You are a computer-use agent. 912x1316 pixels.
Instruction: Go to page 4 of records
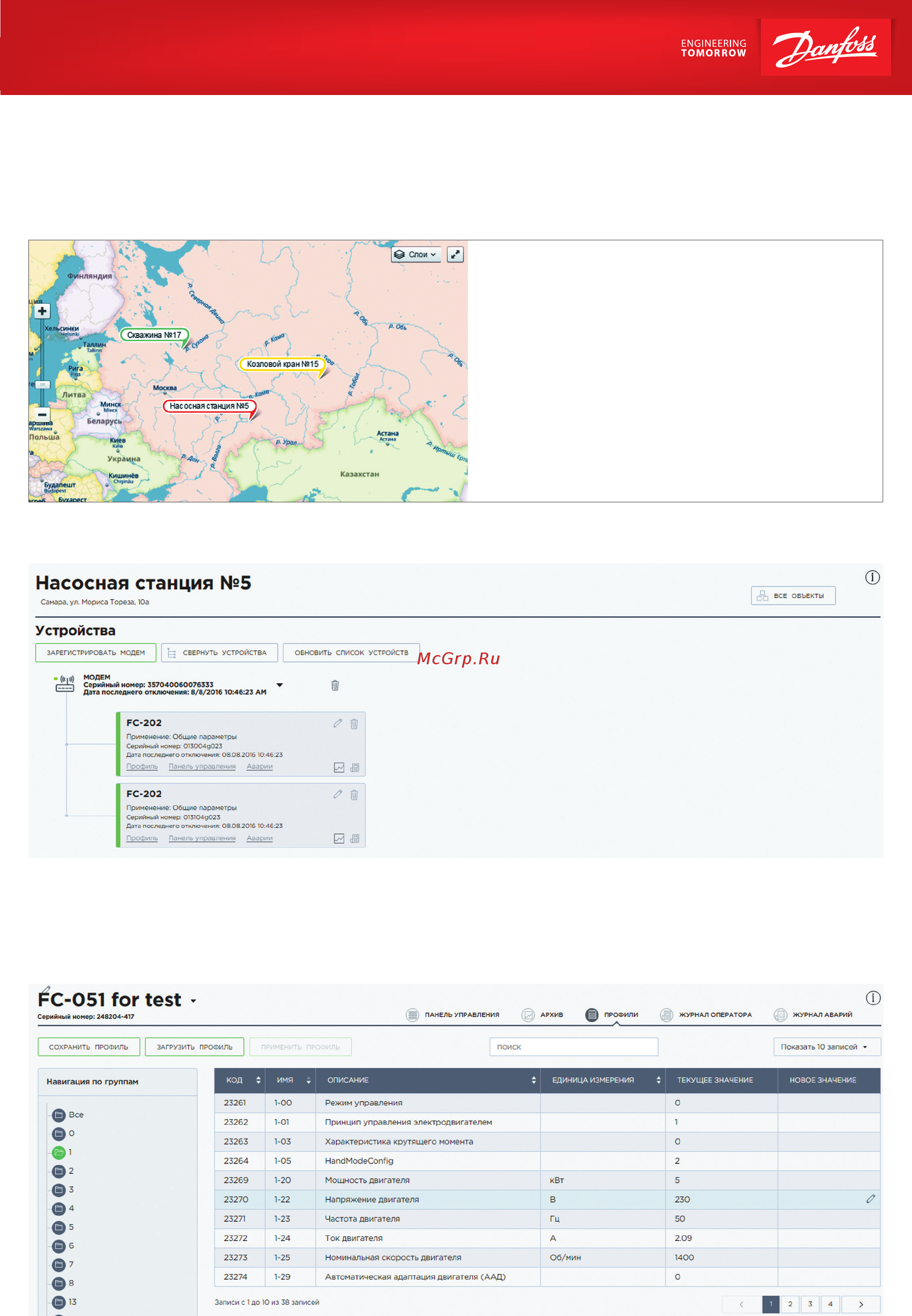pos(830,1304)
